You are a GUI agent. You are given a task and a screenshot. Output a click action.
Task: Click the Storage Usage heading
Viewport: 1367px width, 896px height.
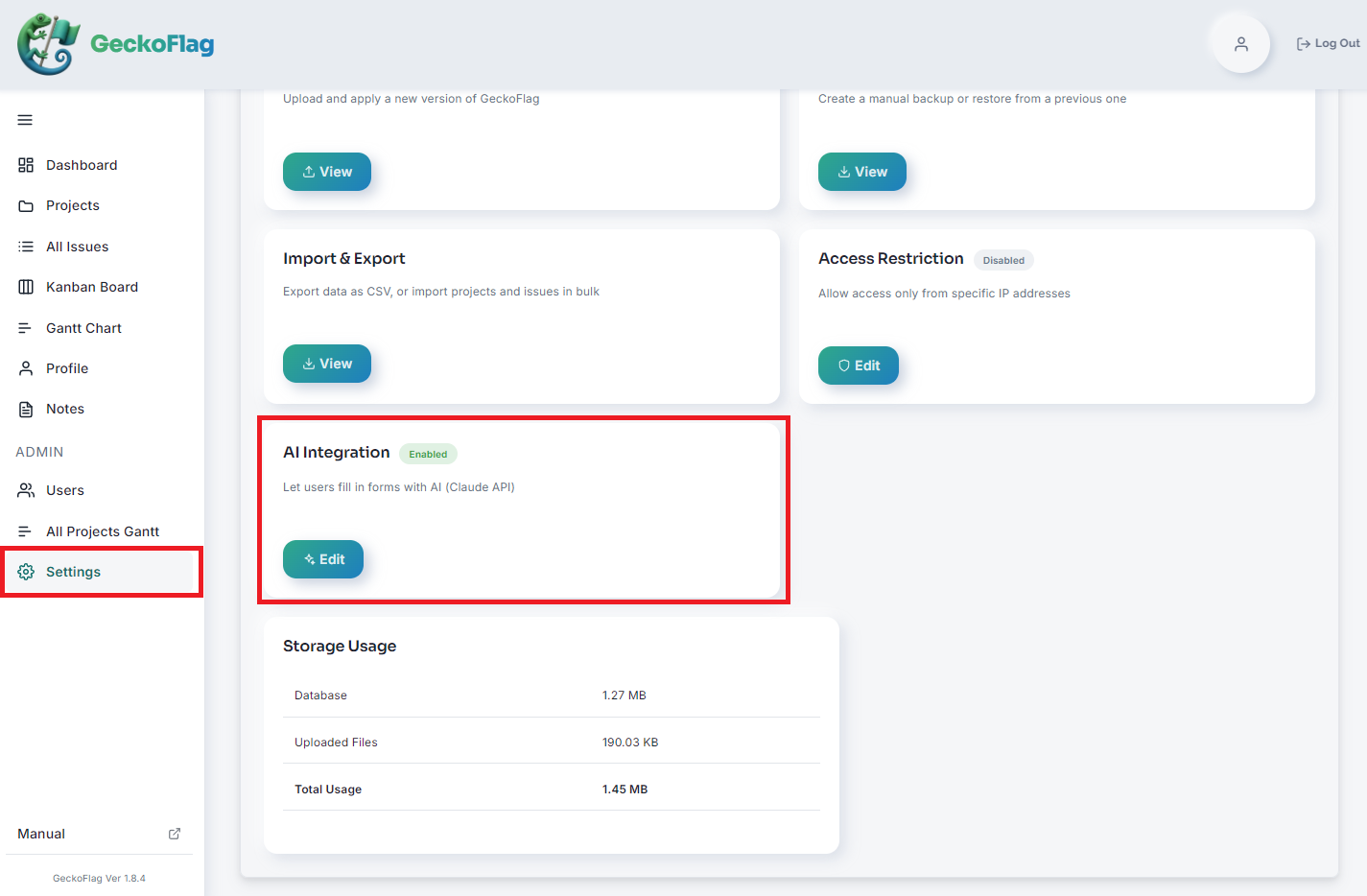point(340,647)
